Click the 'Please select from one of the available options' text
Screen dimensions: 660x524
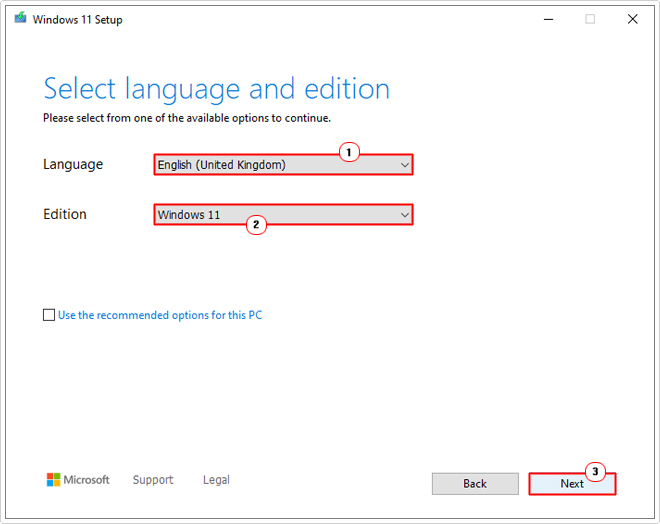187,118
